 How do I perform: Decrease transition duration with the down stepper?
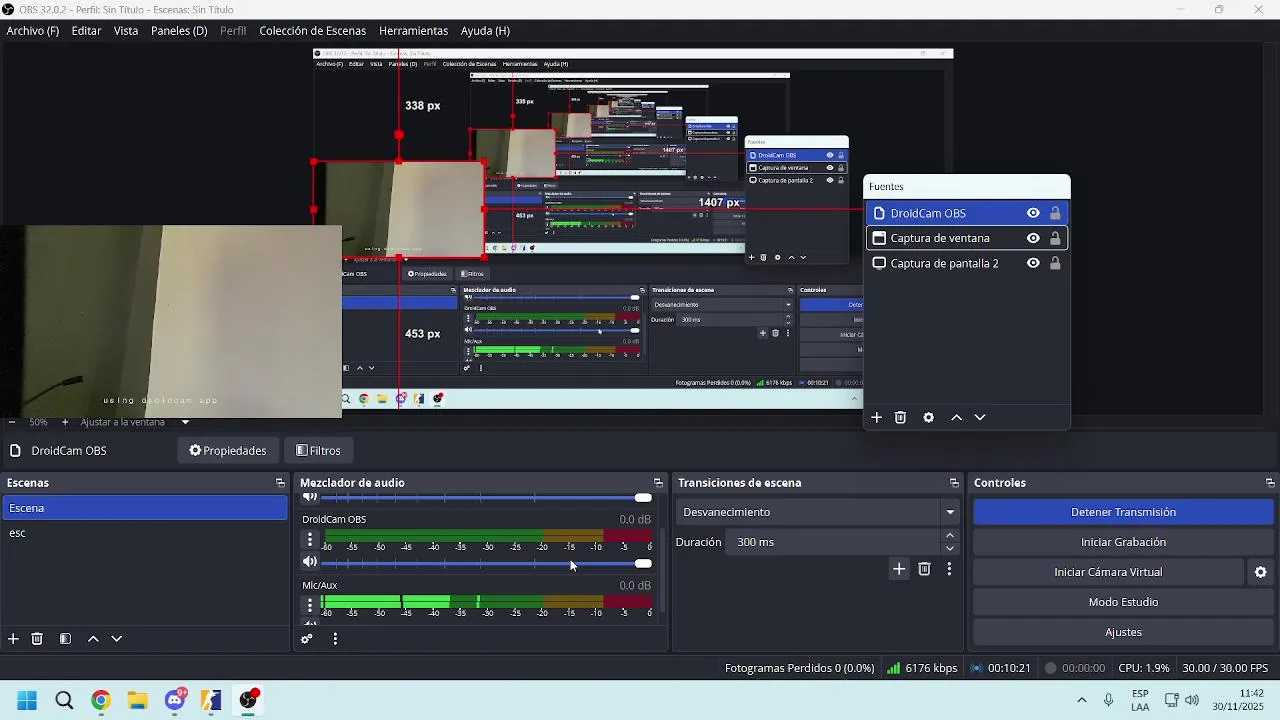[950, 548]
